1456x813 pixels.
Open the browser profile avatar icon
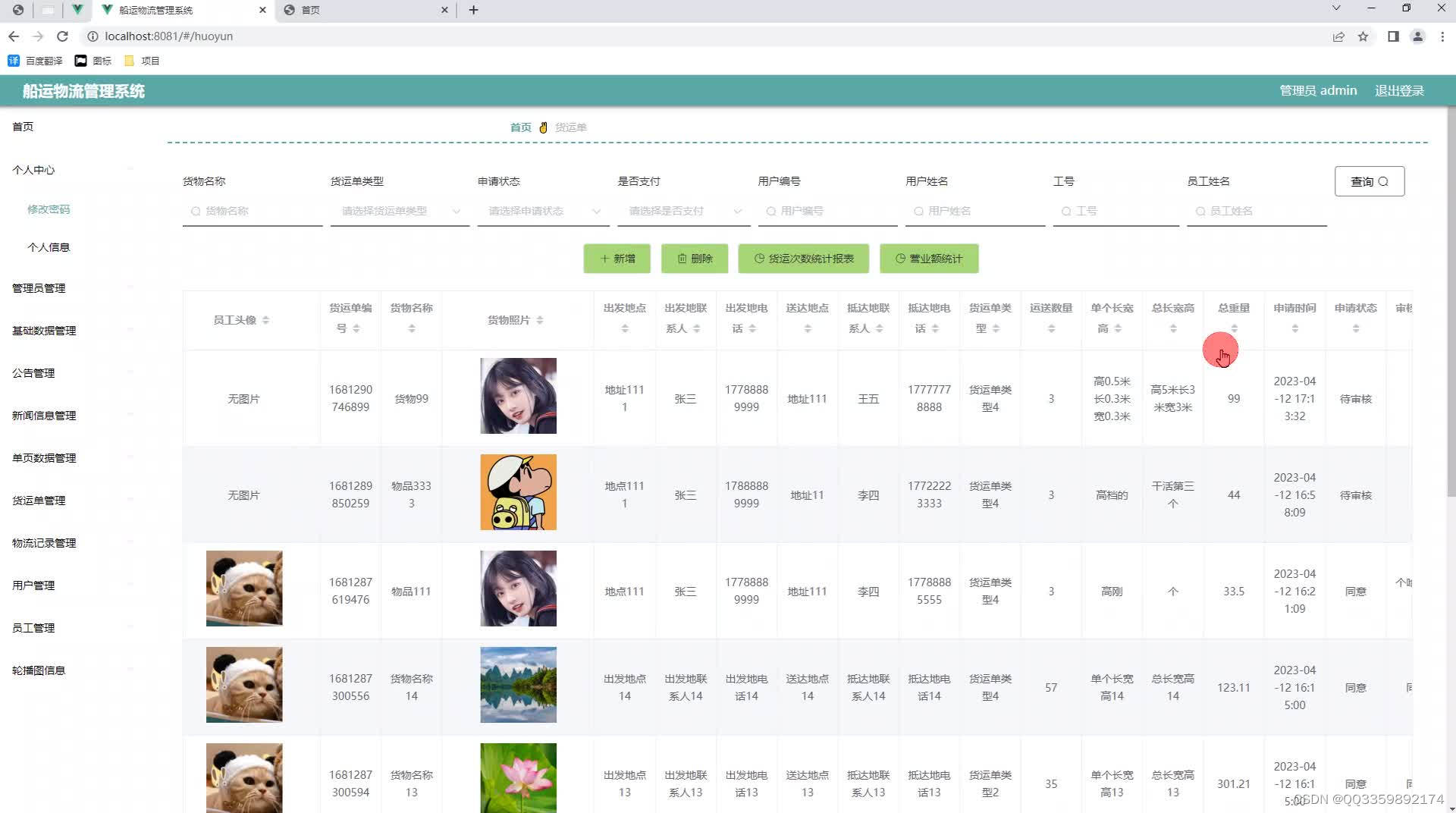[1417, 36]
